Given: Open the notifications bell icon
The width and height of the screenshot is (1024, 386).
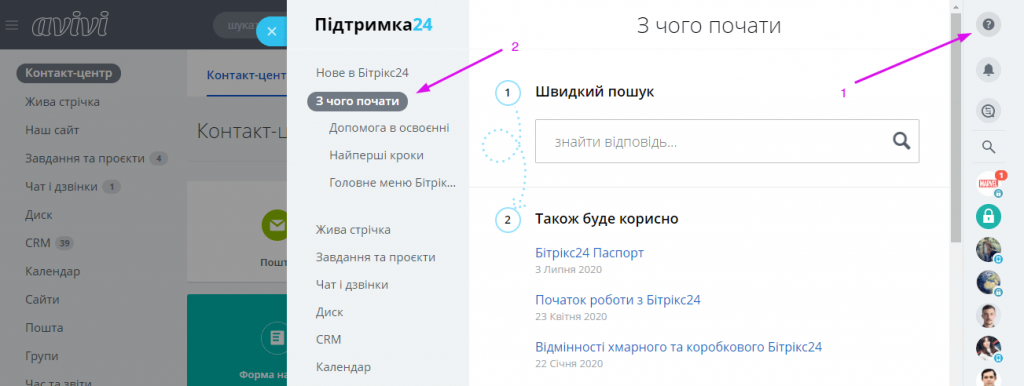Looking at the screenshot, I should pyautogui.click(x=988, y=70).
